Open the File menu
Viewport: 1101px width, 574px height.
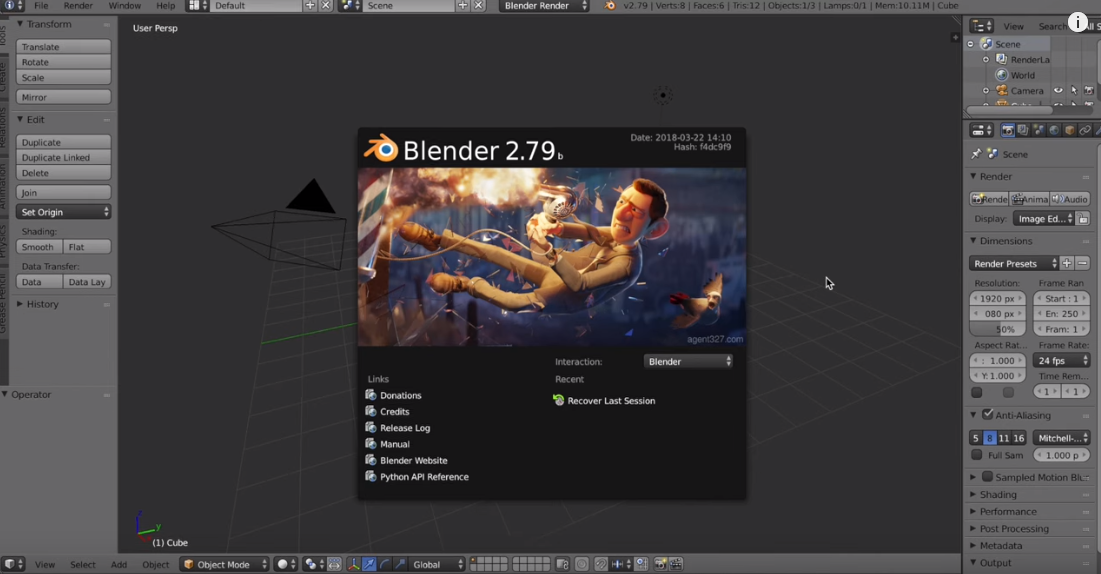(41, 6)
